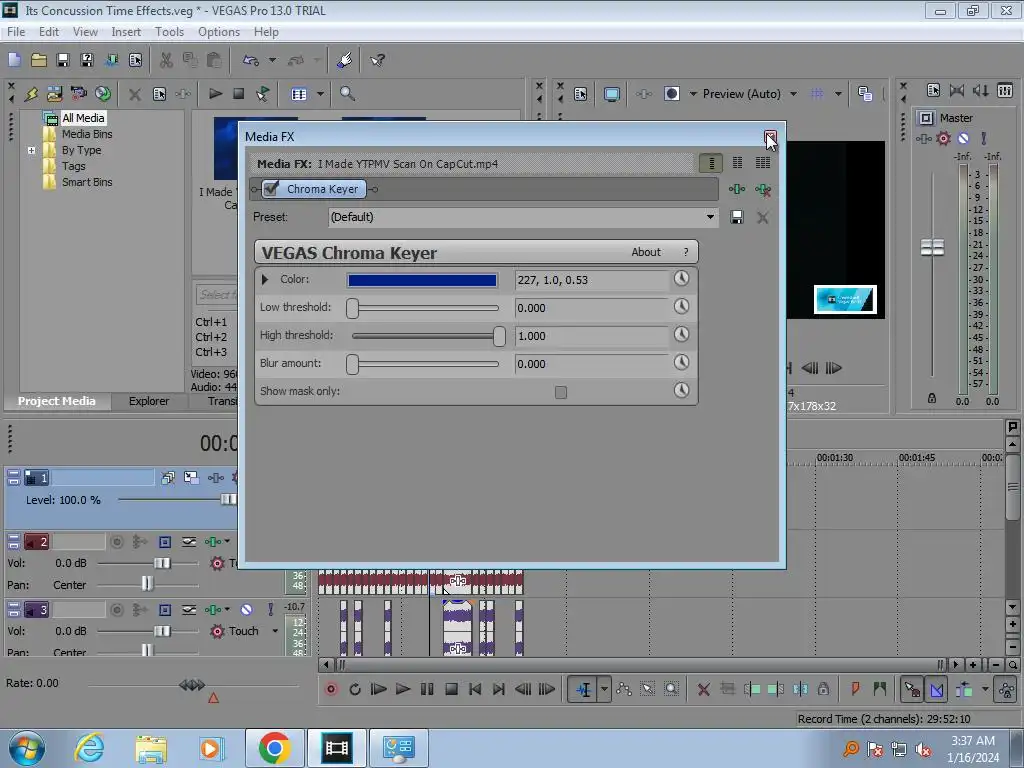Animate the Color parameter clock icon

coord(681,279)
